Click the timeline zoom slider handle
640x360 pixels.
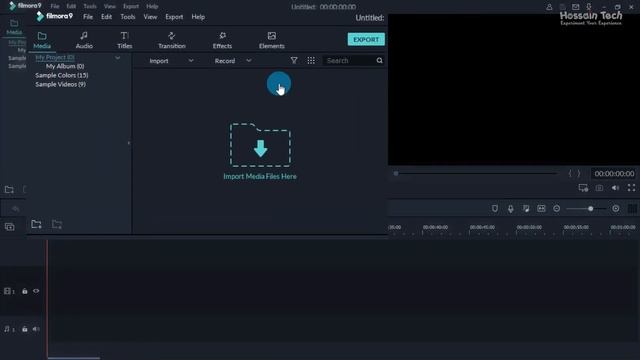[591, 209]
